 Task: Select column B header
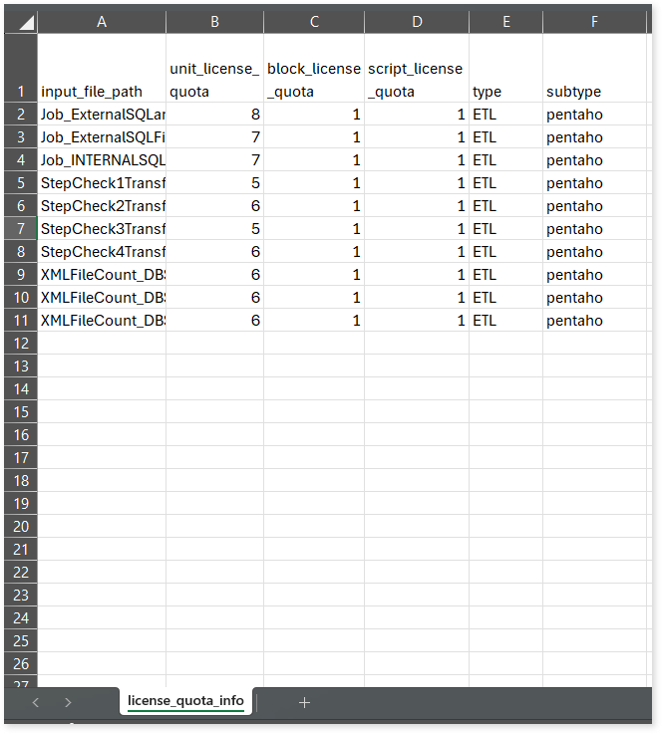coord(215,22)
